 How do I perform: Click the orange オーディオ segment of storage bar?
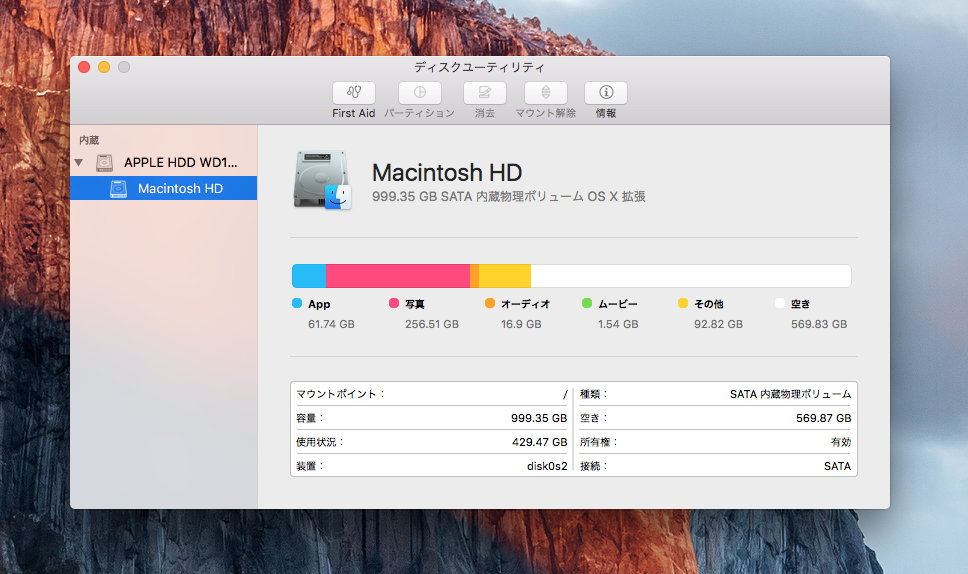475,276
